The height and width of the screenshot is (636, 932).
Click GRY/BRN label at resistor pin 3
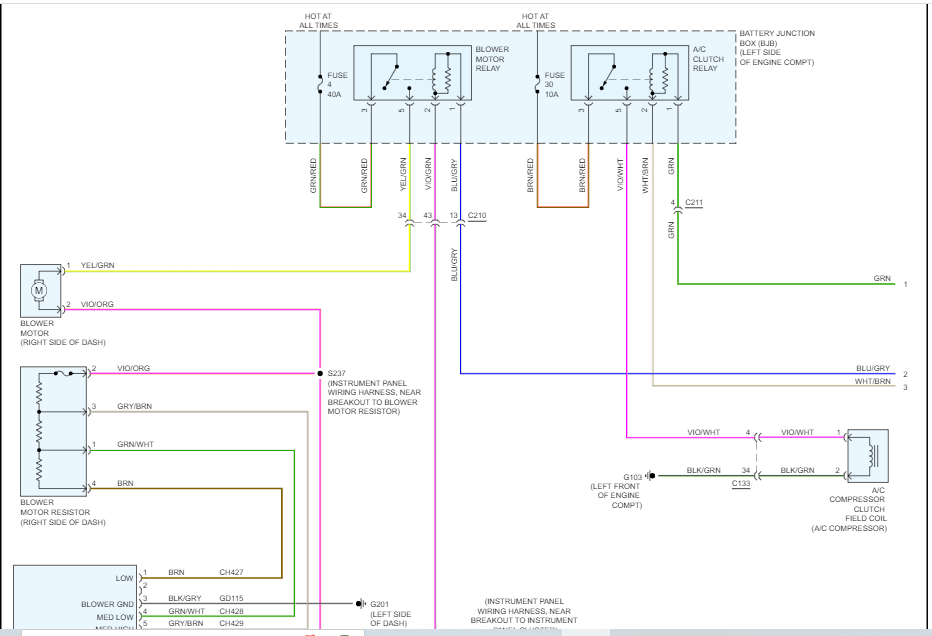134,407
